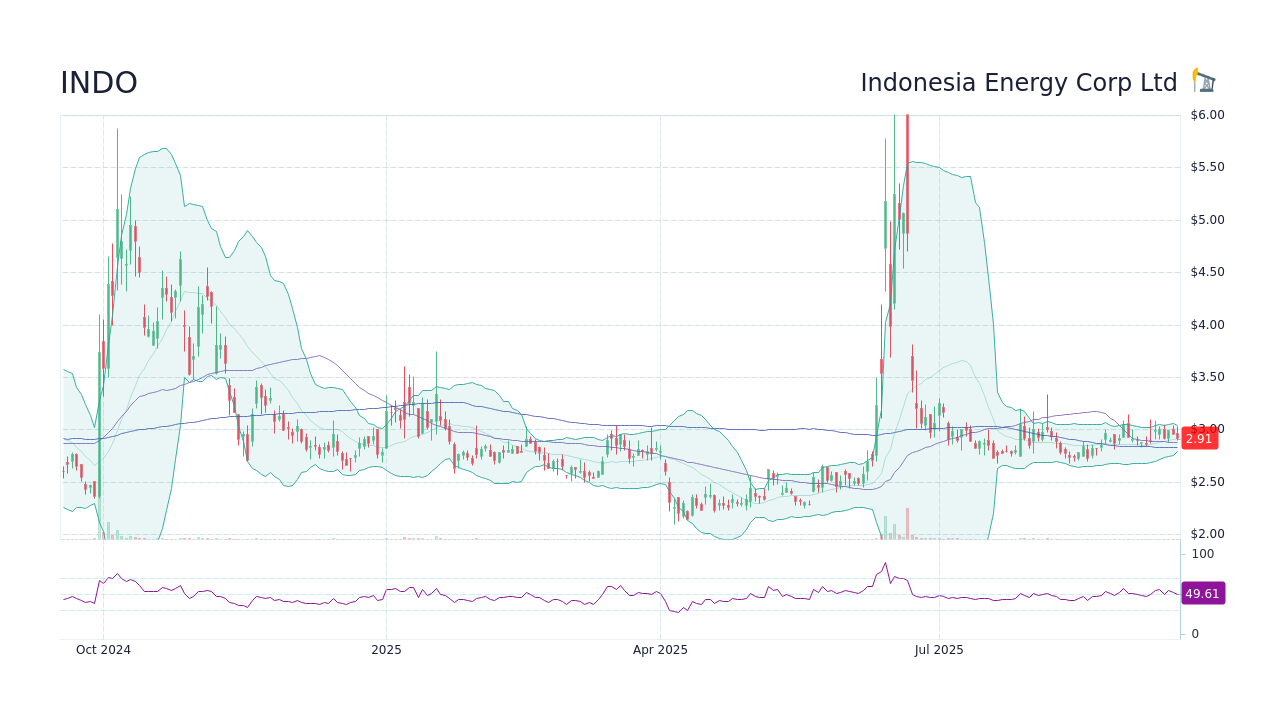This screenshot has height=720, width=1280.
Task: Click the red 2.91 last price tag
Action: tap(1199, 439)
